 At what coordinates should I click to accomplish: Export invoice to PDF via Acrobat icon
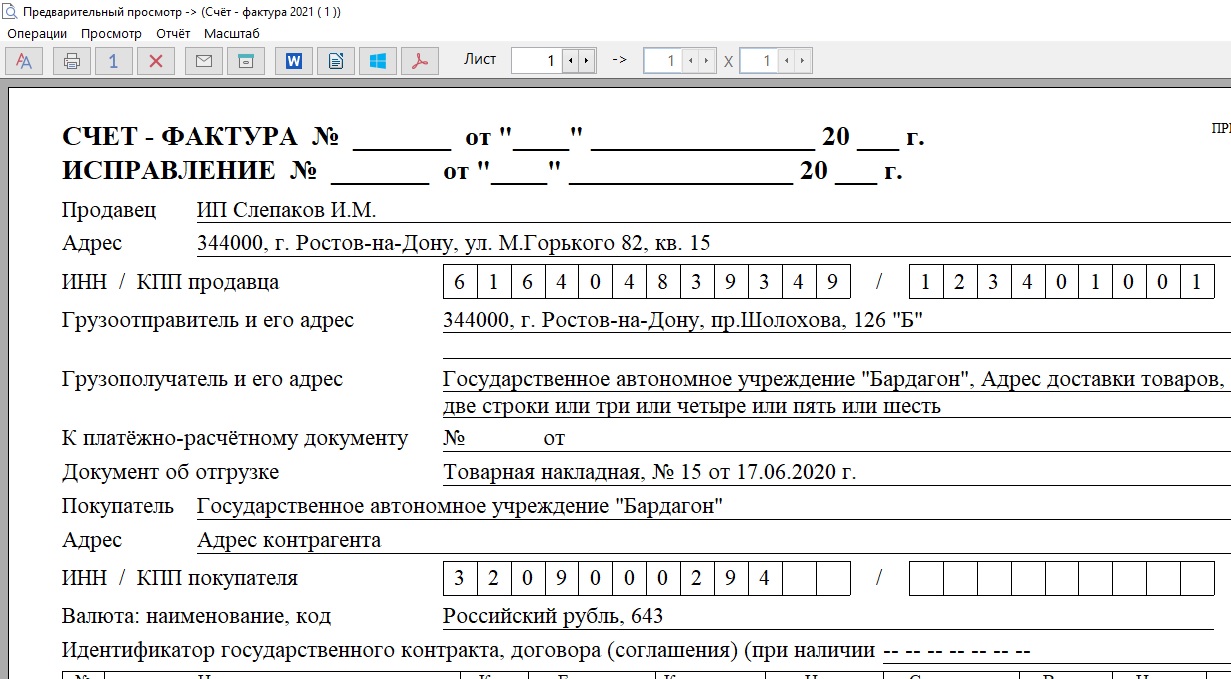coord(420,61)
